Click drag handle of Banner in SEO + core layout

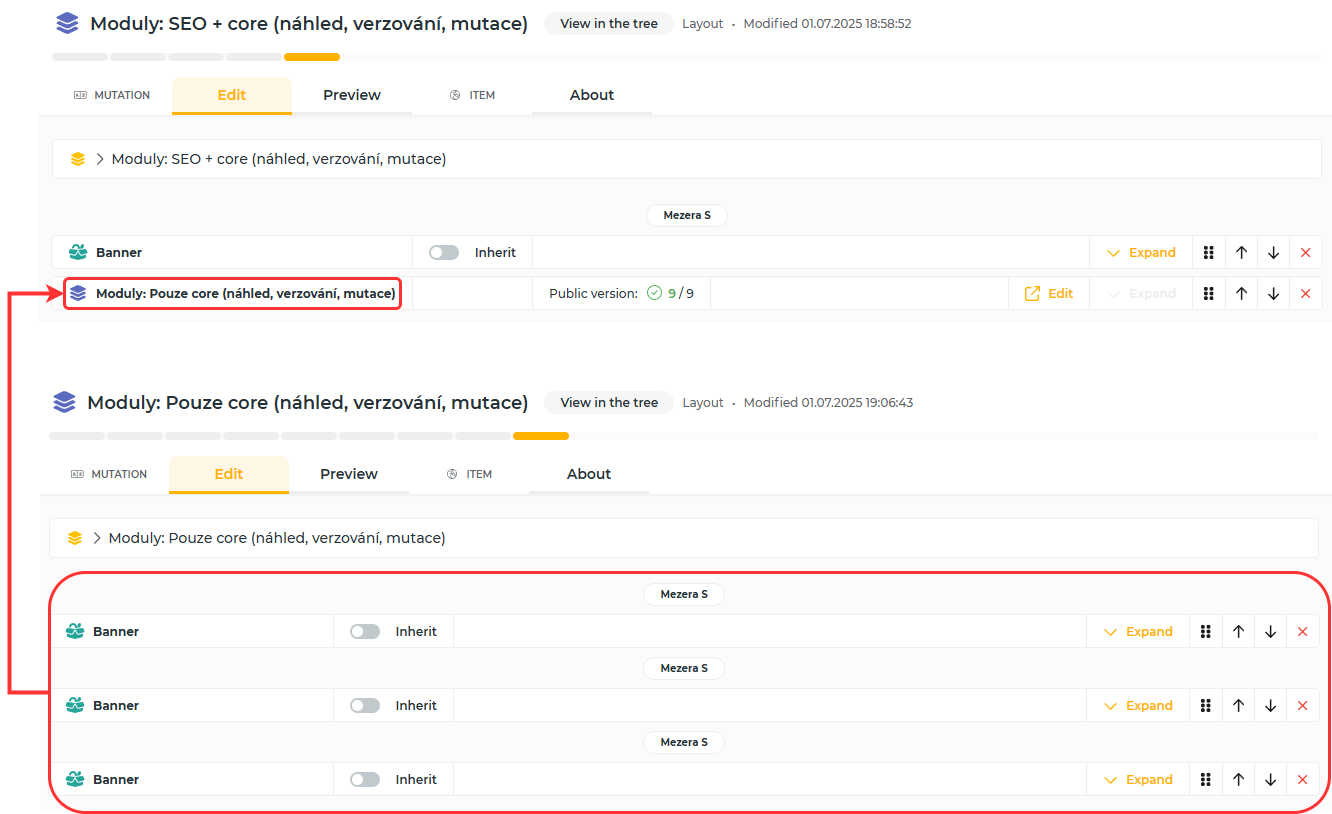pos(1209,253)
